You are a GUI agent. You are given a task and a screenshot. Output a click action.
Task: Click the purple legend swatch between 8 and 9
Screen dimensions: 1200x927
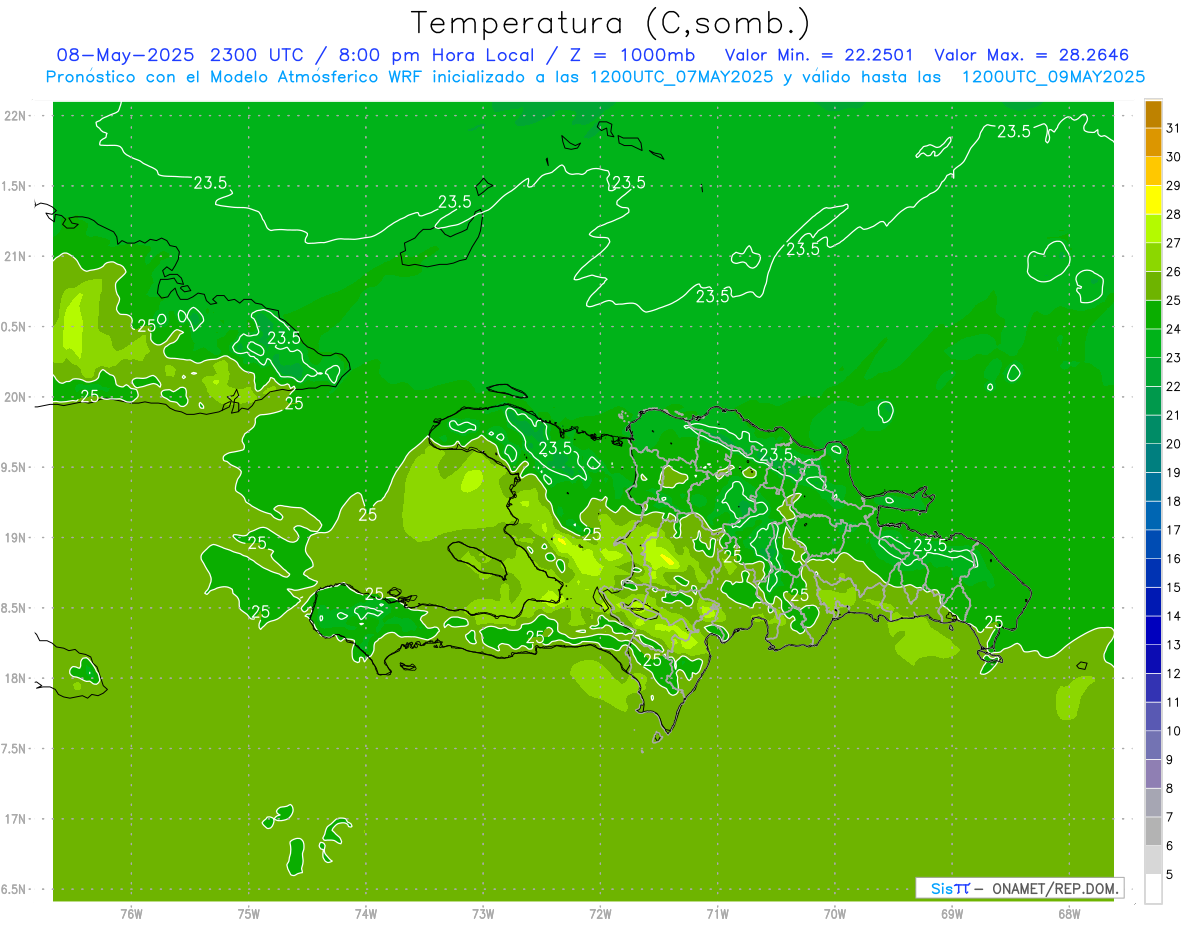coord(1153,774)
